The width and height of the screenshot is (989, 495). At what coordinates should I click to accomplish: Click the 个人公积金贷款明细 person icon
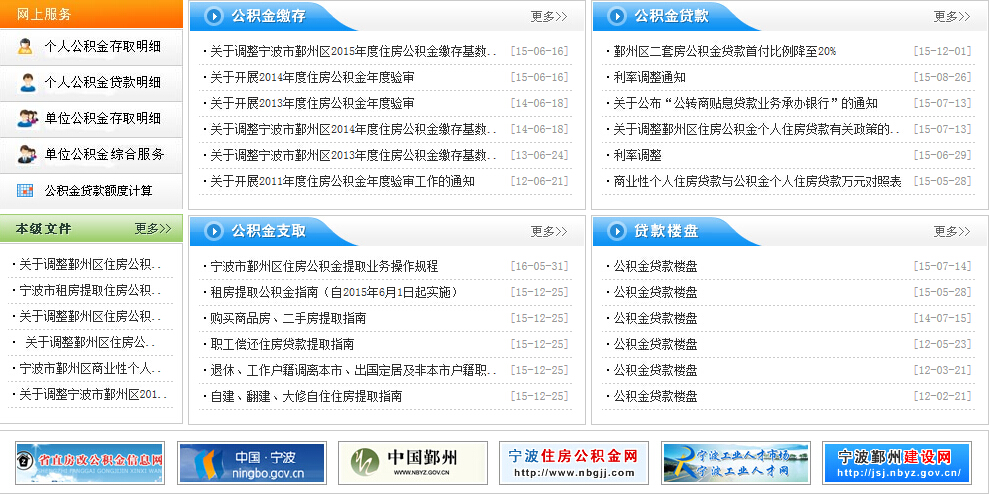(x=26, y=82)
